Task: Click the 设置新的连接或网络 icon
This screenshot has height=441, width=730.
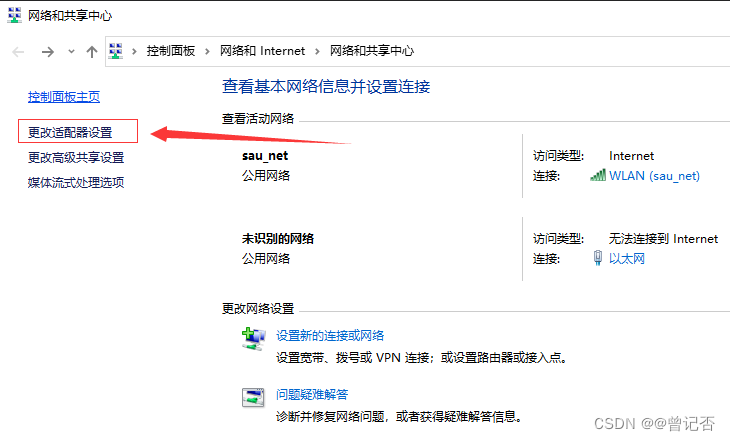Action: coord(254,339)
